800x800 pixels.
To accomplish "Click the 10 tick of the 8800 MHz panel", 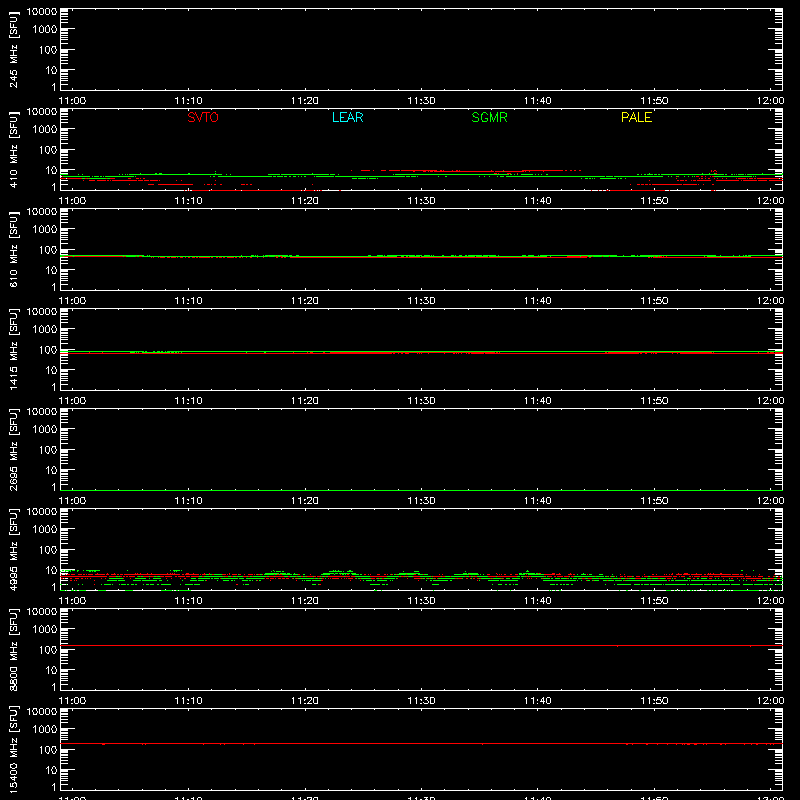I will [x=51, y=670].
